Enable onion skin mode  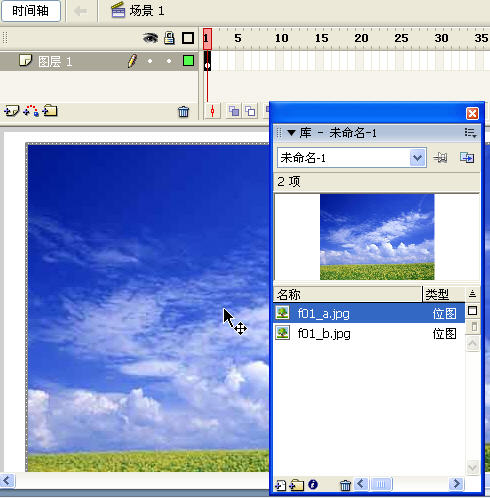(234, 111)
